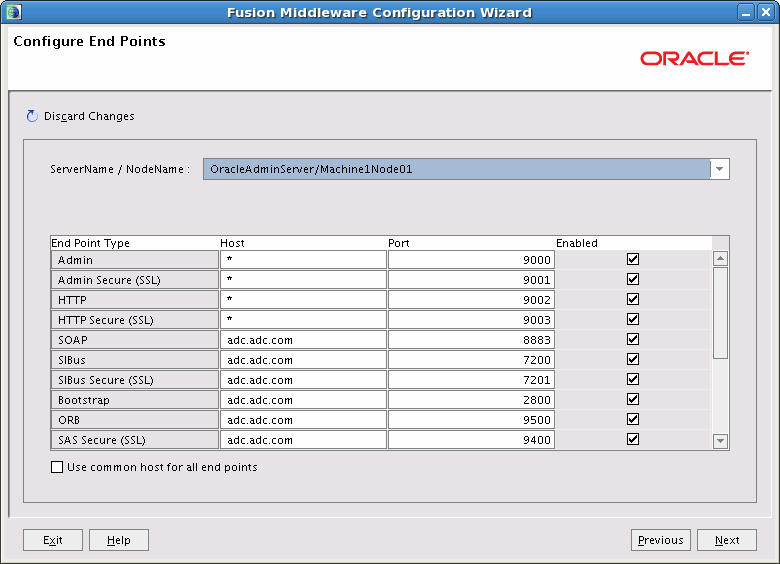Select the Admin Secure (SSL) type cell
The width and height of the screenshot is (780, 564).
pos(135,280)
